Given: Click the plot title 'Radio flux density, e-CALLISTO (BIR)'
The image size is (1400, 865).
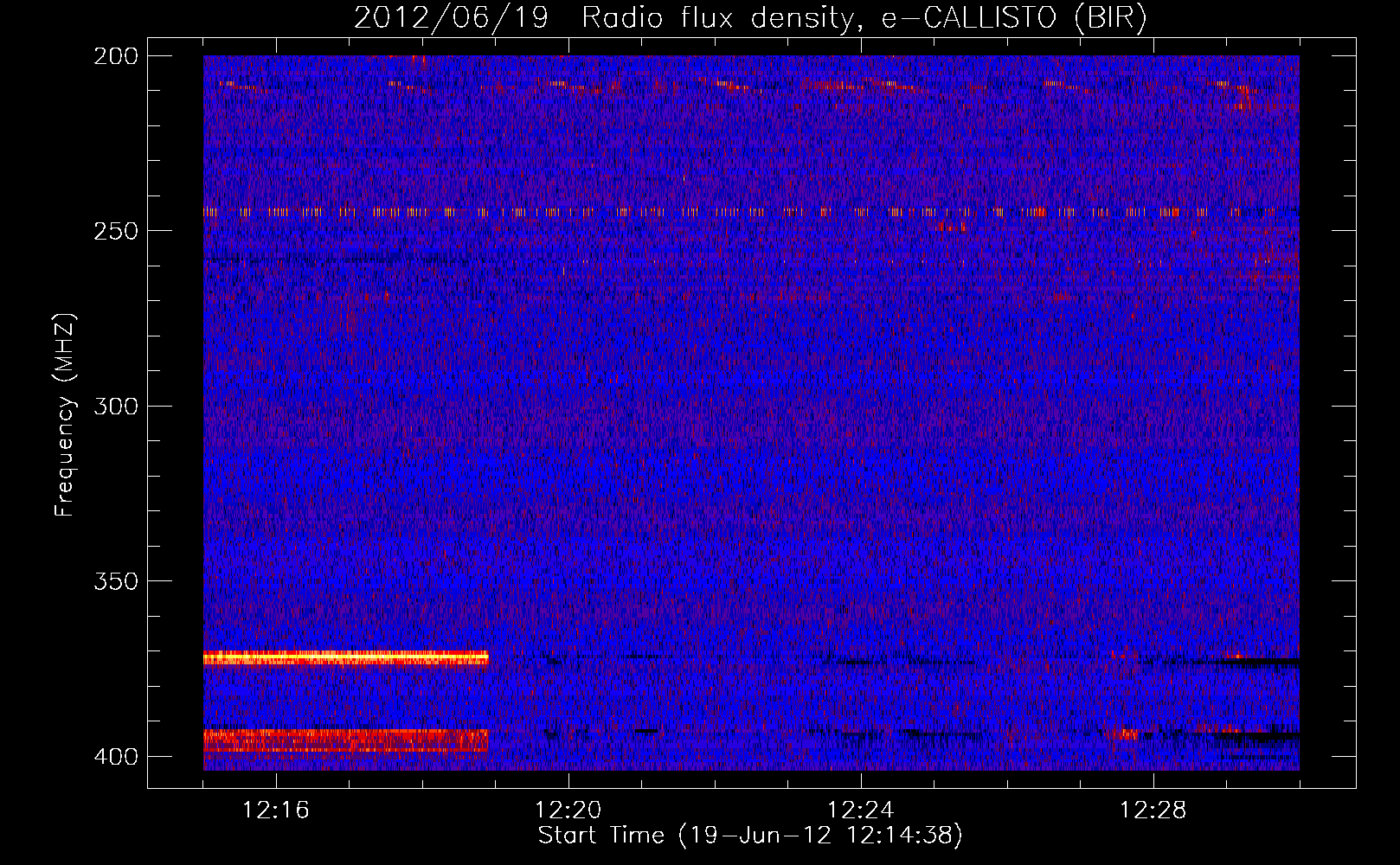Looking at the screenshot, I should pos(864,18).
